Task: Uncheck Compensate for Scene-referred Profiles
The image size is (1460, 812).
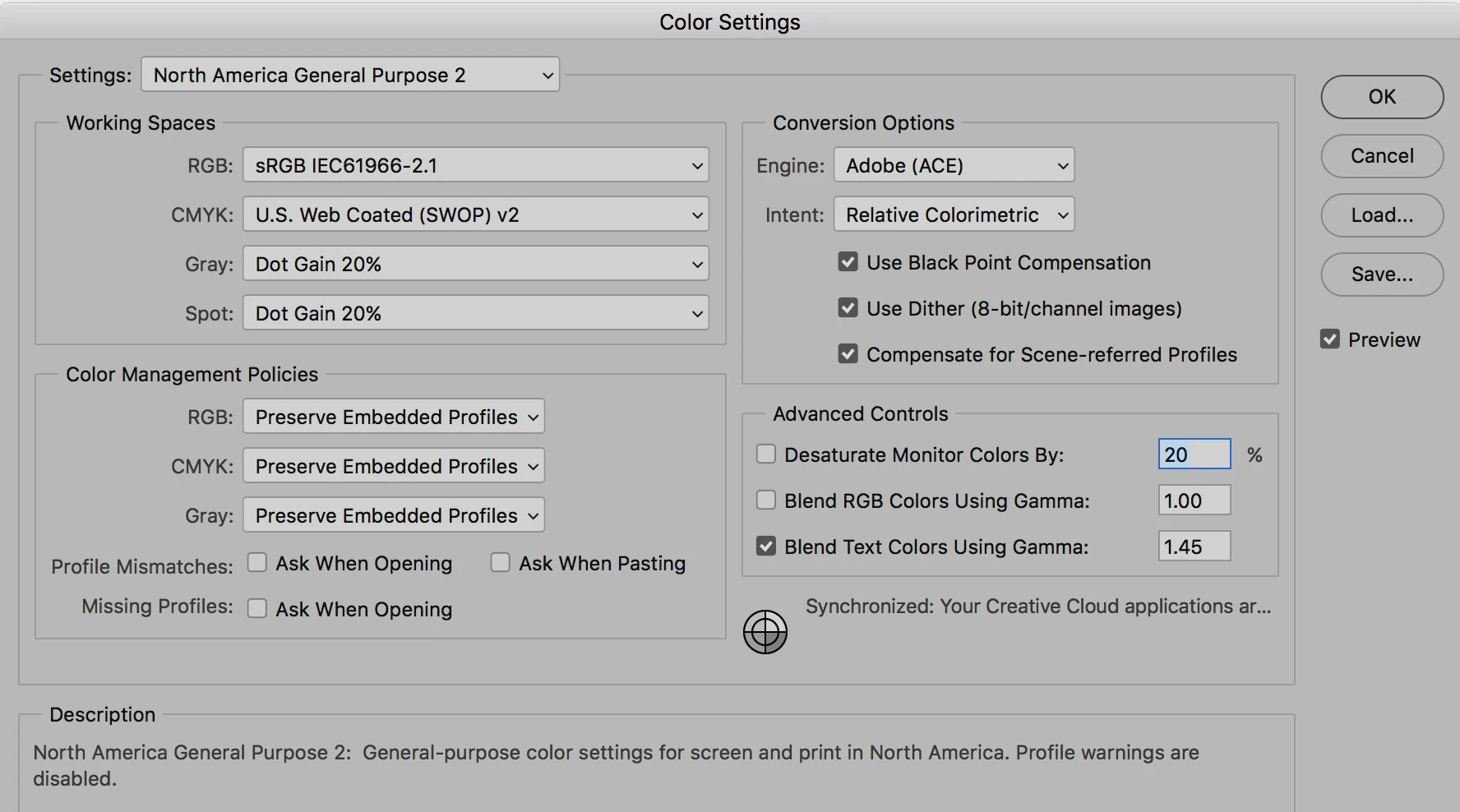Action: pyautogui.click(x=848, y=354)
